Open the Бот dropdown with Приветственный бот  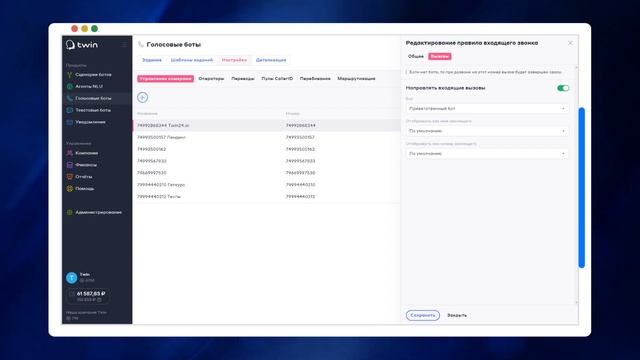pyautogui.click(x=487, y=109)
